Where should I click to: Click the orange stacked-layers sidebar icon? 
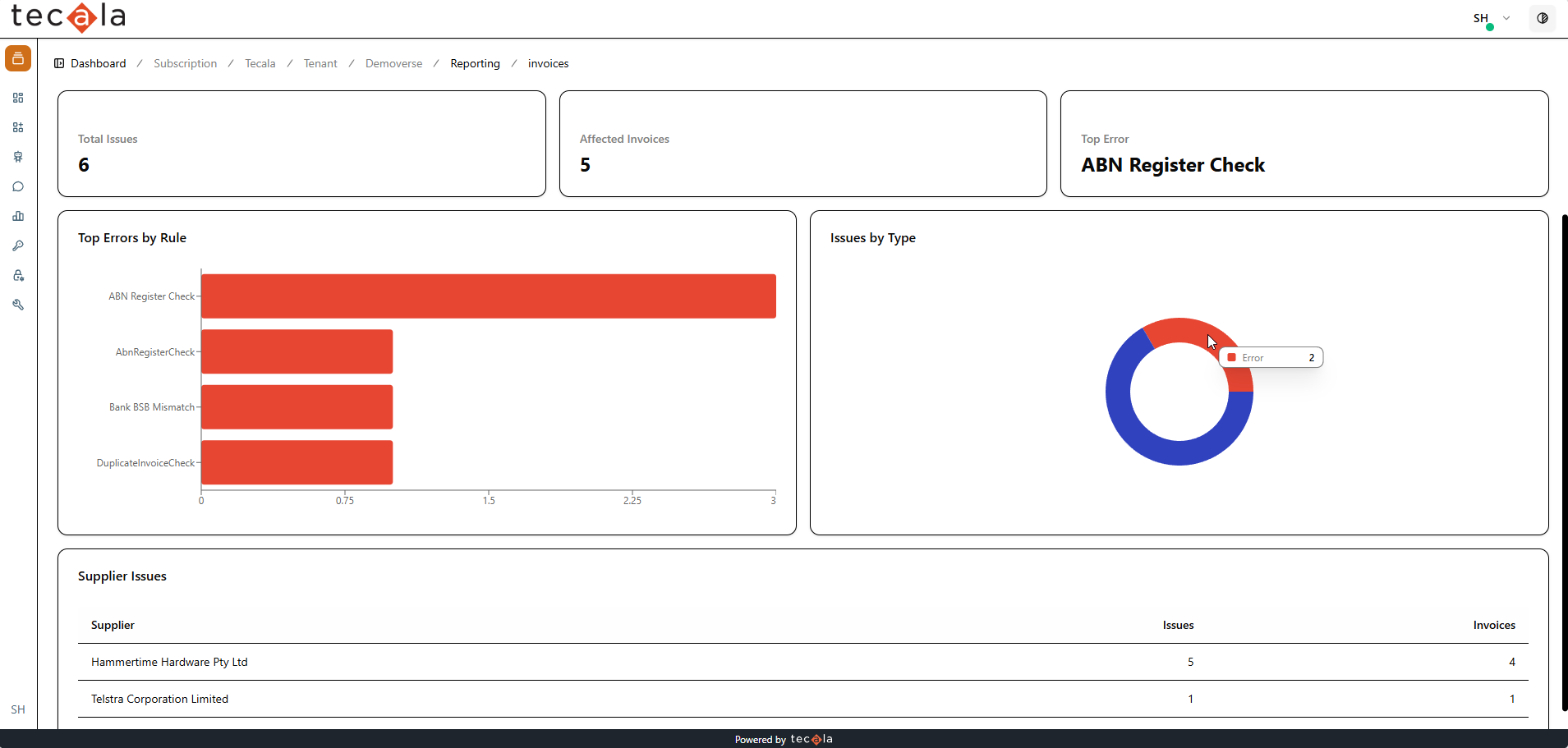coord(18,58)
